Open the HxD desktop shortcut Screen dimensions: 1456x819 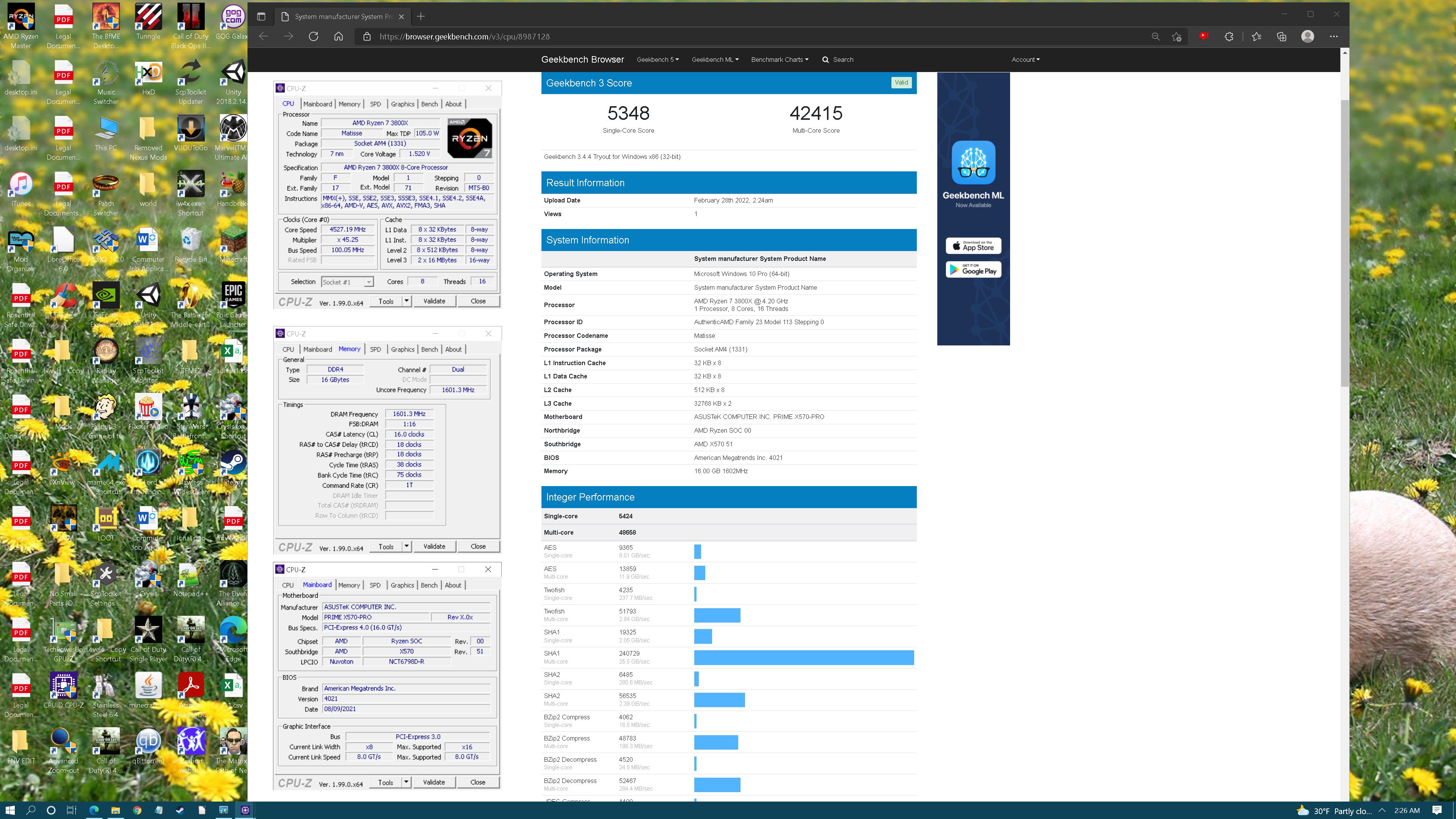(x=148, y=78)
